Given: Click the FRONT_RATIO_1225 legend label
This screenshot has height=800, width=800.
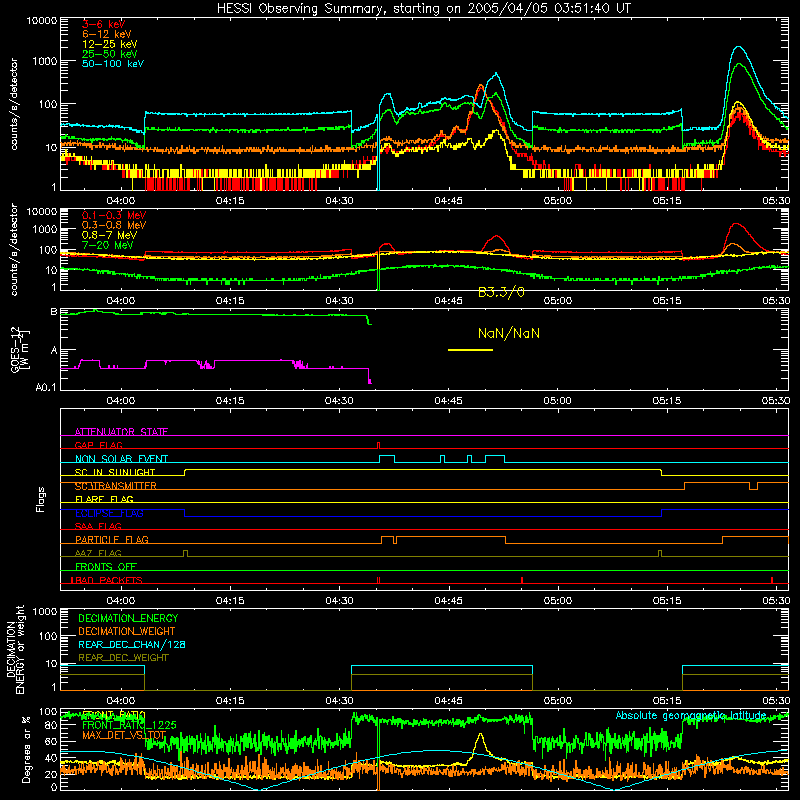Looking at the screenshot, I should pyautogui.click(x=129, y=725).
